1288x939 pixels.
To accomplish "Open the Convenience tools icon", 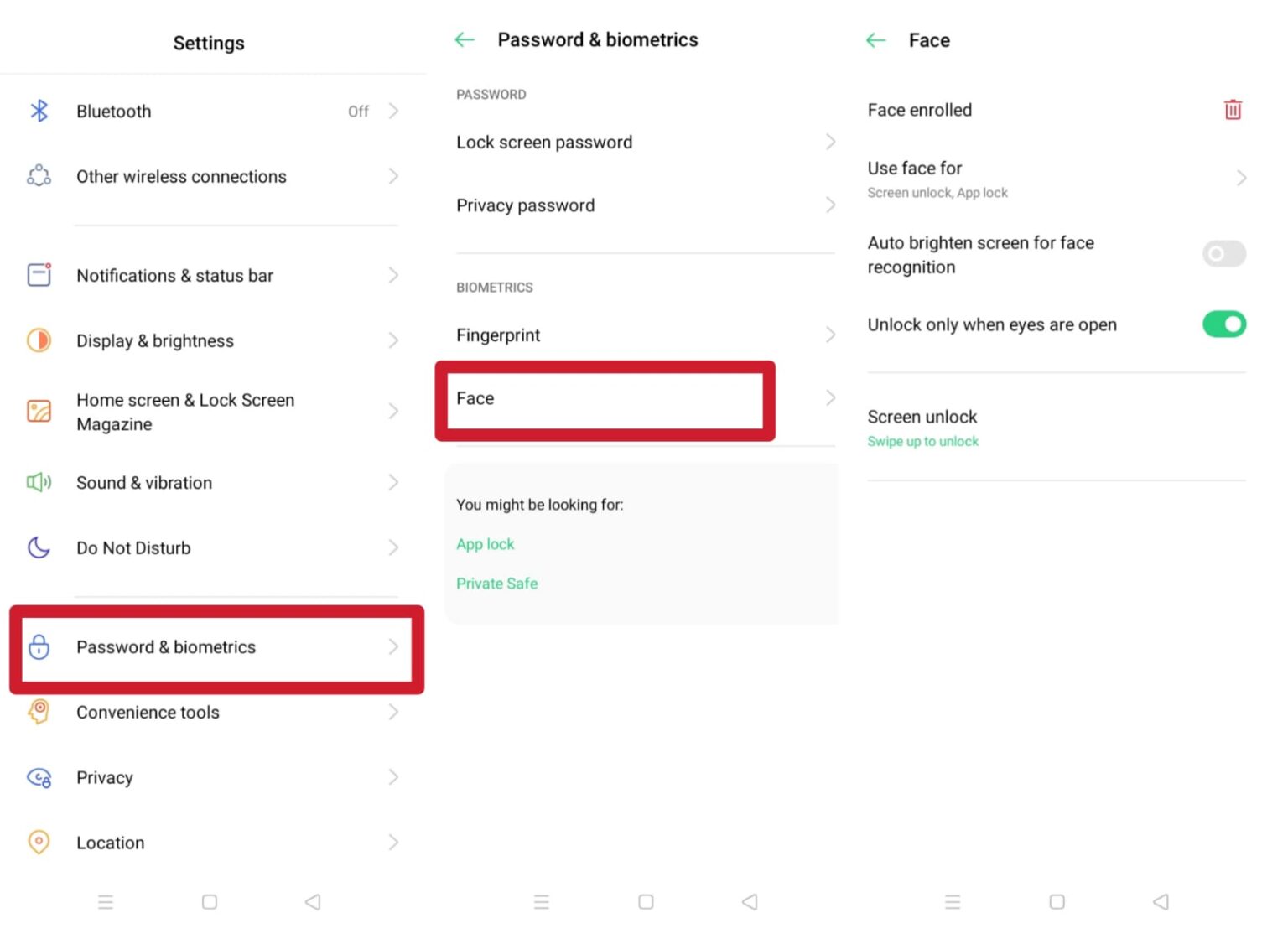I will coord(39,712).
